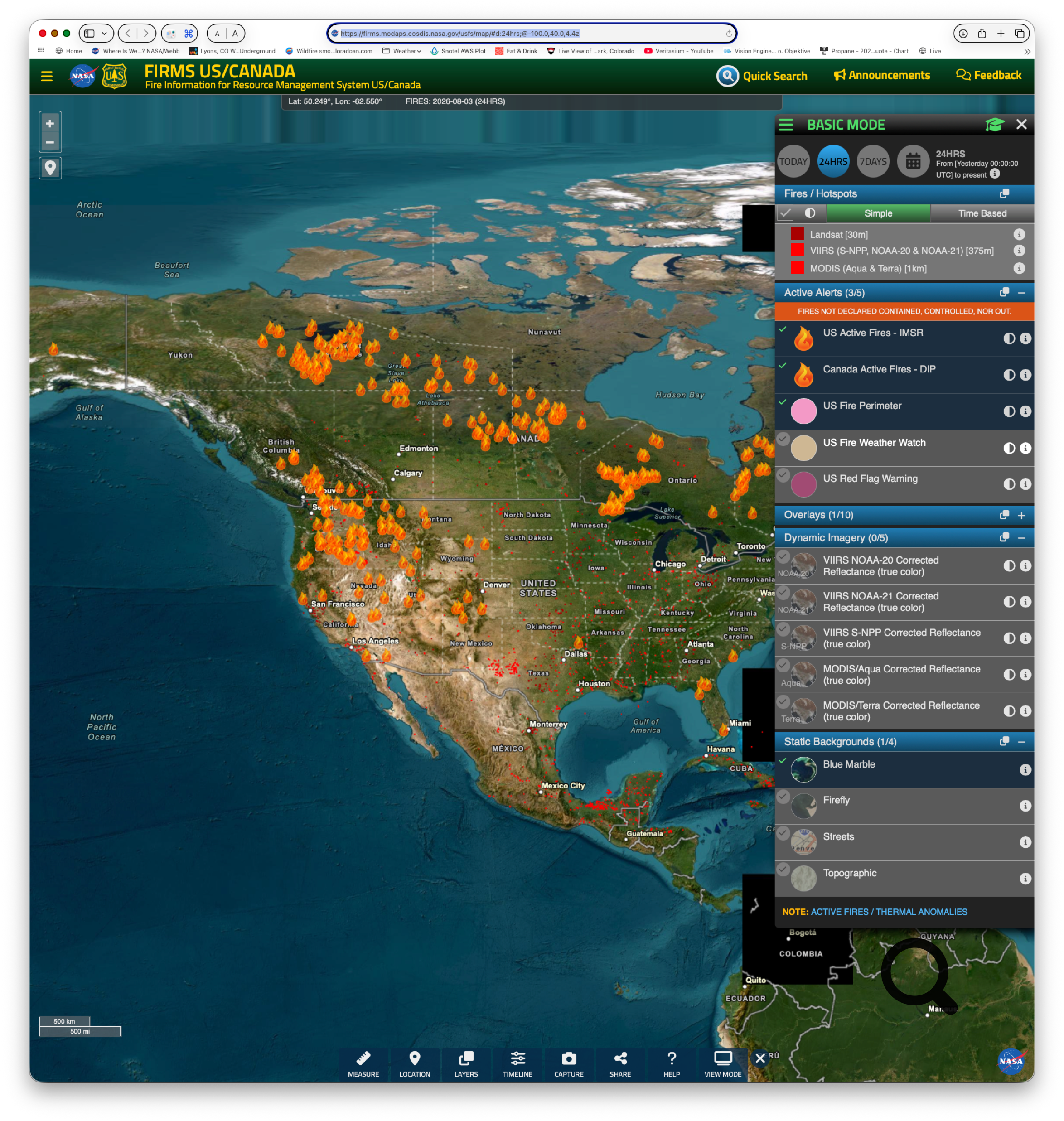Click the Safari address bar
This screenshot has width=1064, height=1121.
(x=532, y=34)
